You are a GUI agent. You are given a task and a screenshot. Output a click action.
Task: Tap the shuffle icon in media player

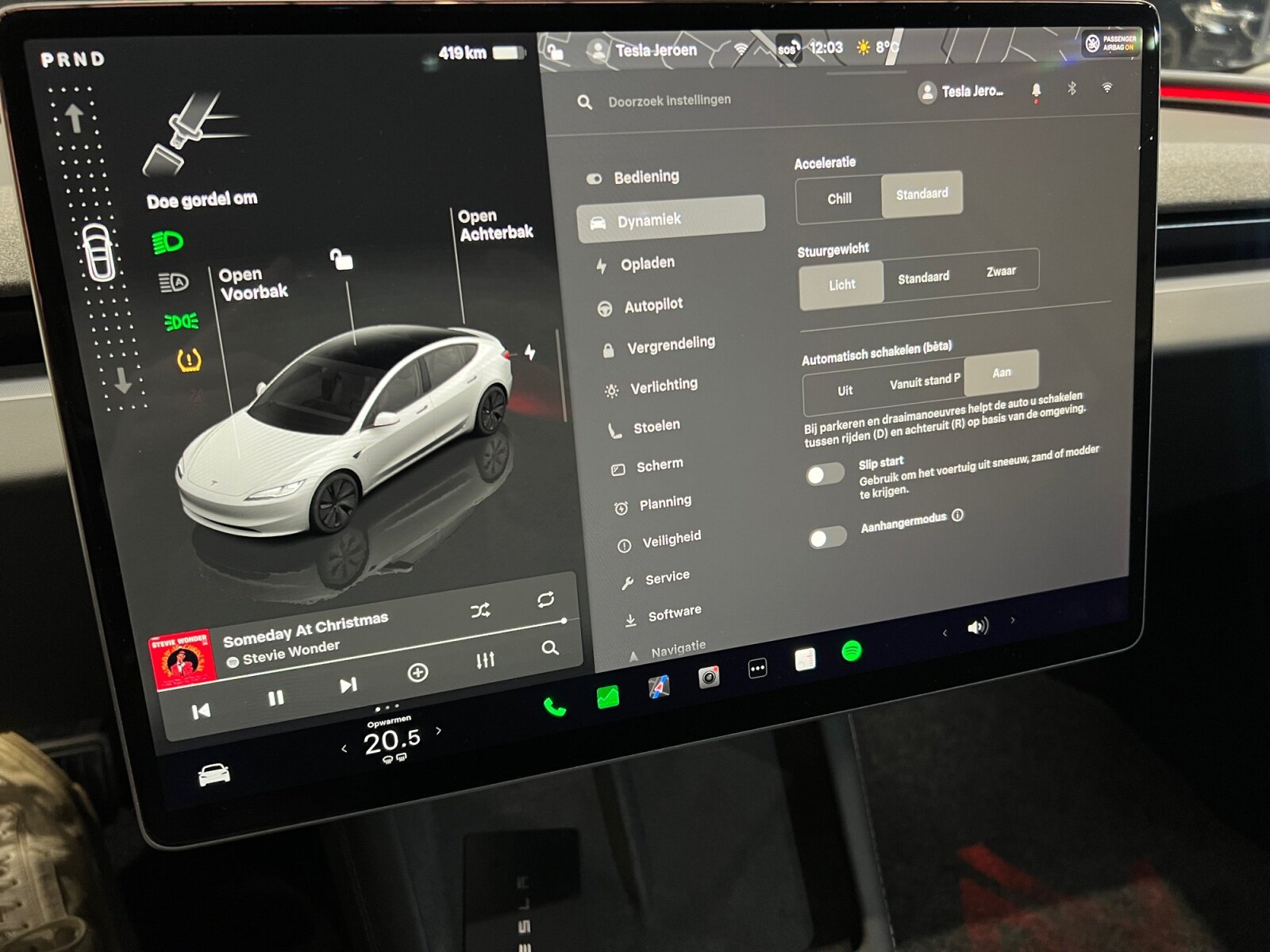[480, 611]
